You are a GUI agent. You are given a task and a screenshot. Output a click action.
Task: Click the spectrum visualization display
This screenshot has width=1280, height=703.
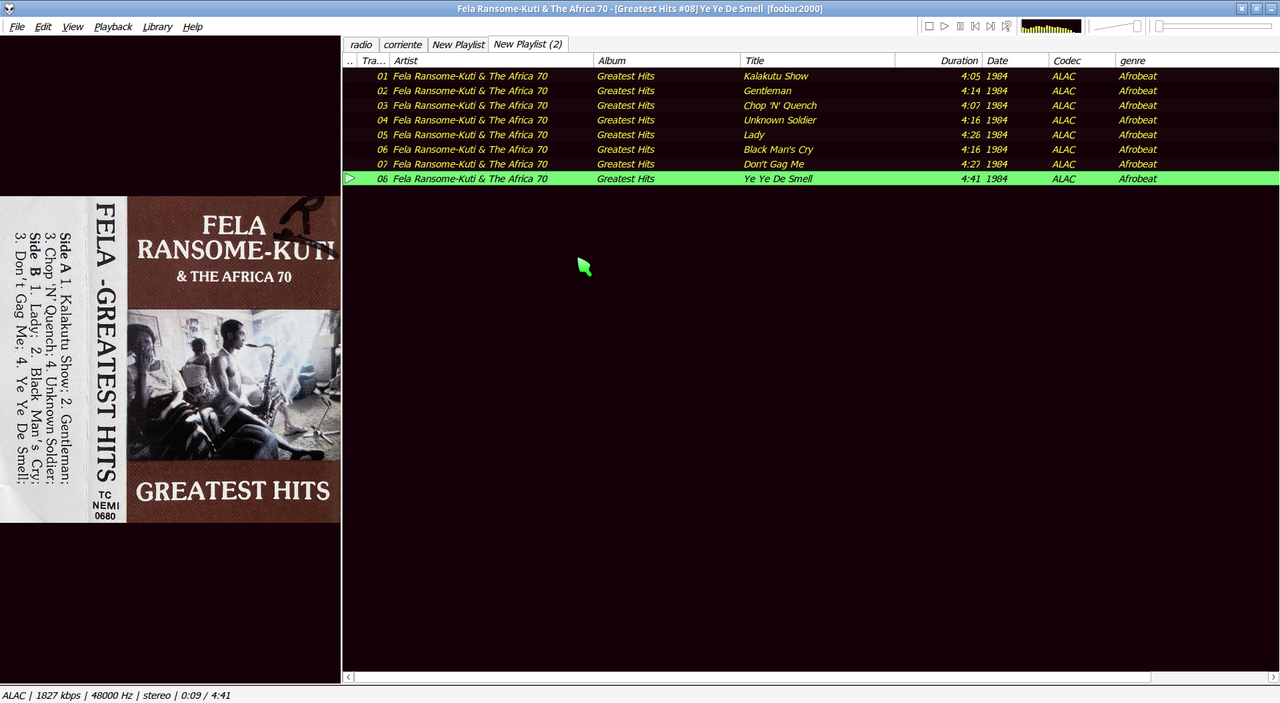click(x=1051, y=26)
